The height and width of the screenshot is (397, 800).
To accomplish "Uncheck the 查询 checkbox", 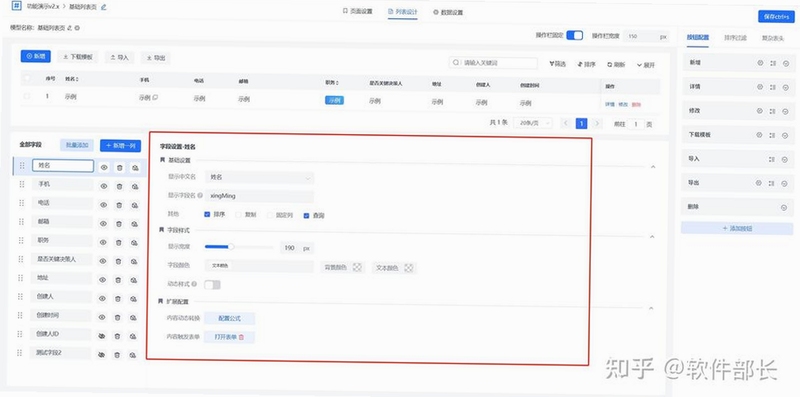I will [306, 215].
